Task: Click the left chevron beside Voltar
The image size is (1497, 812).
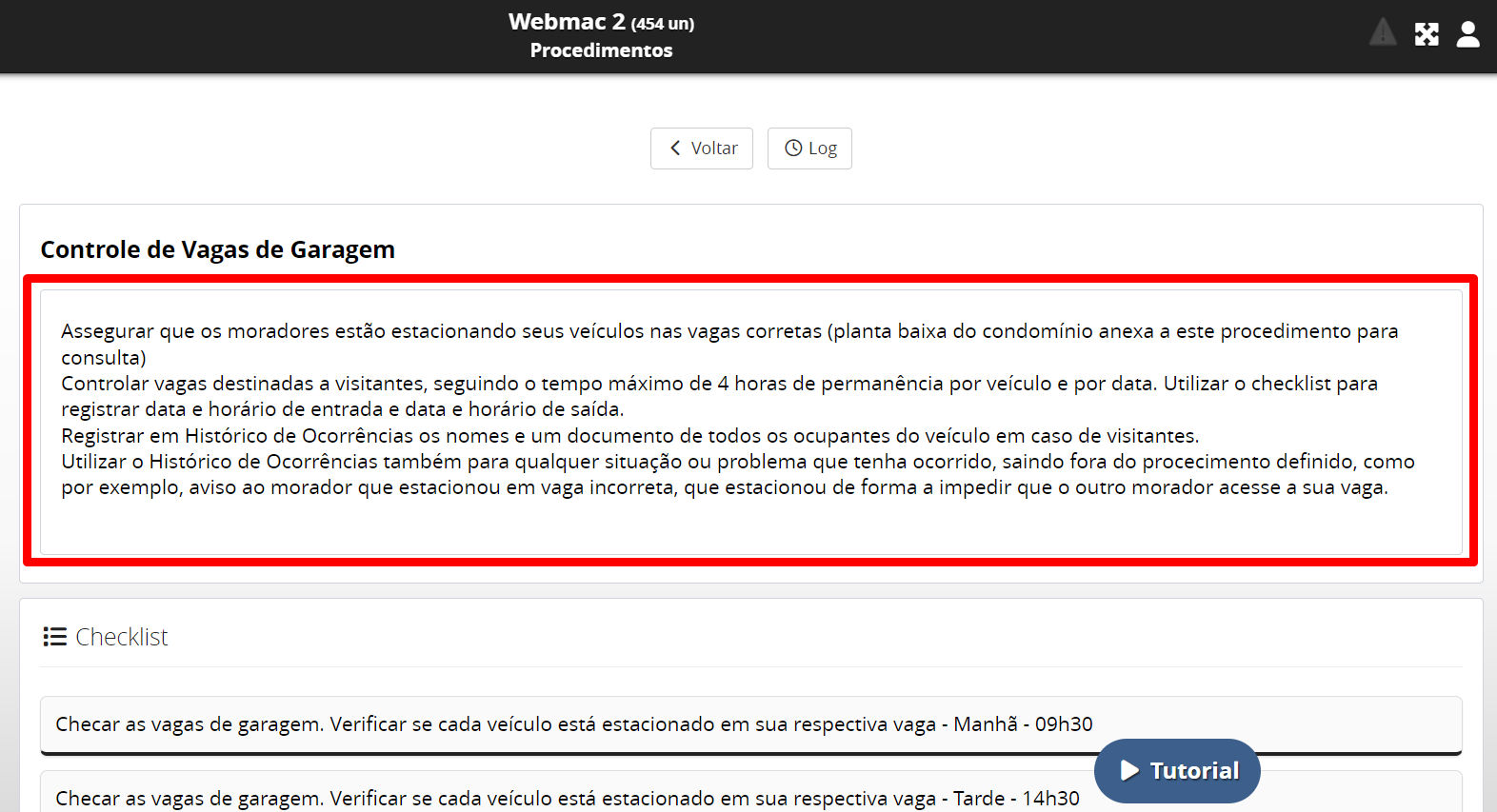Action: pyautogui.click(x=675, y=149)
